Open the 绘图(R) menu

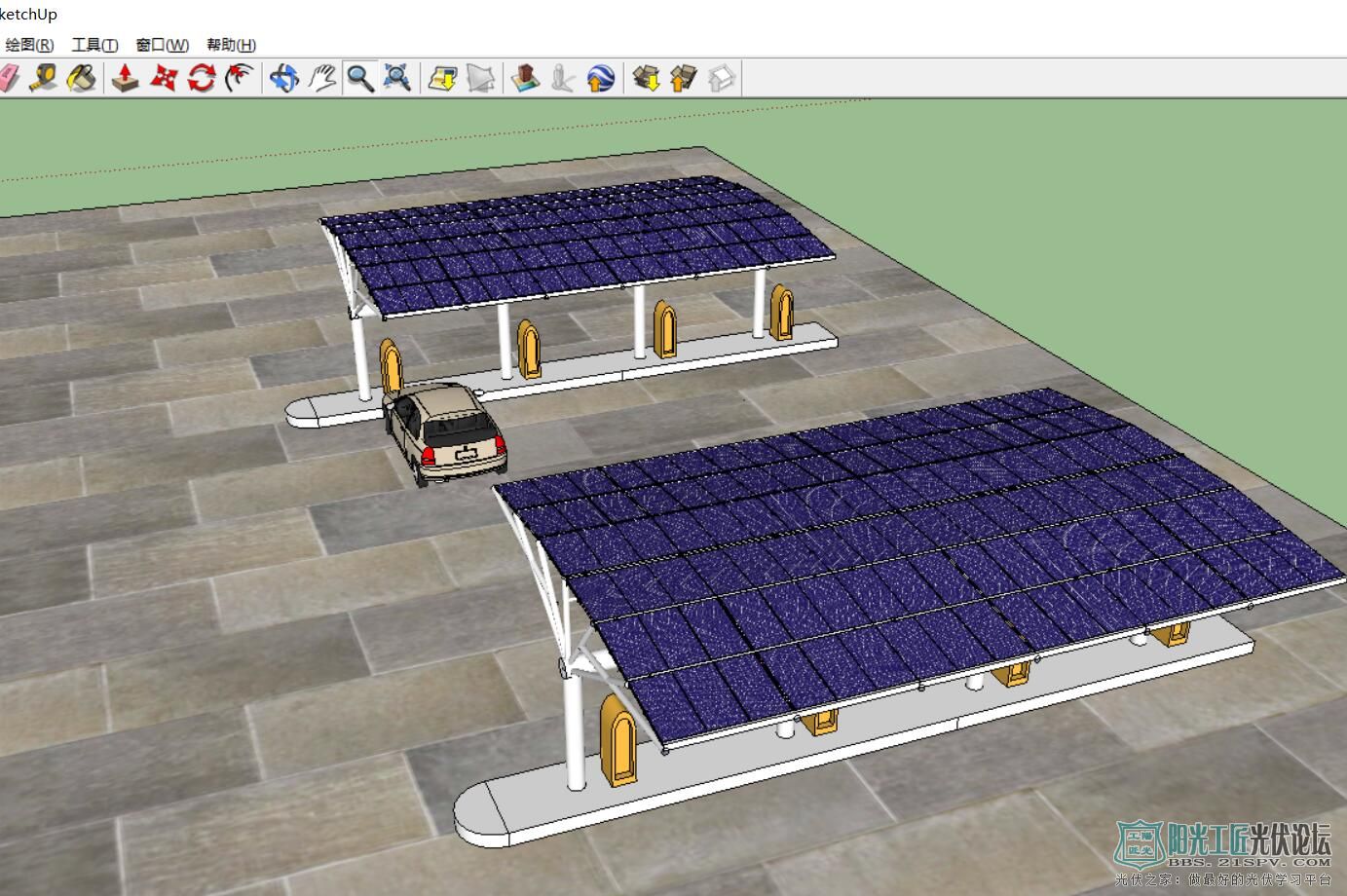click(x=29, y=45)
